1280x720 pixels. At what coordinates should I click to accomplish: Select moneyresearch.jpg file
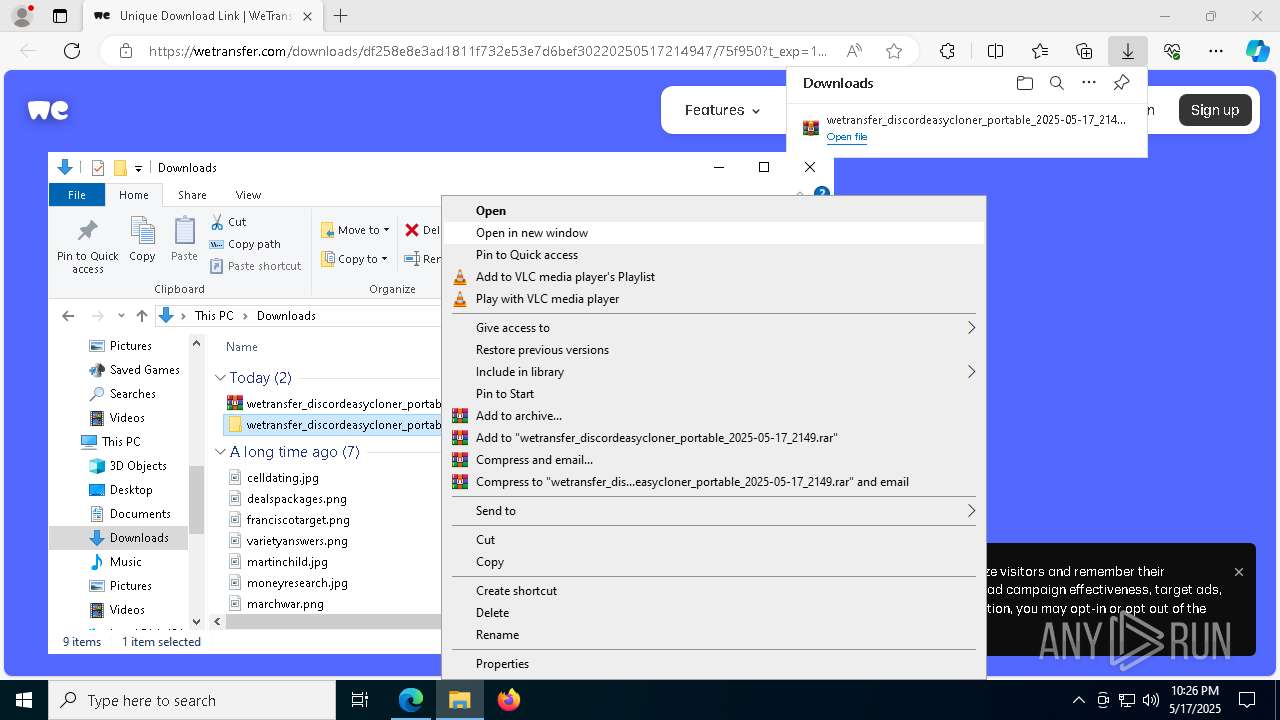(297, 583)
